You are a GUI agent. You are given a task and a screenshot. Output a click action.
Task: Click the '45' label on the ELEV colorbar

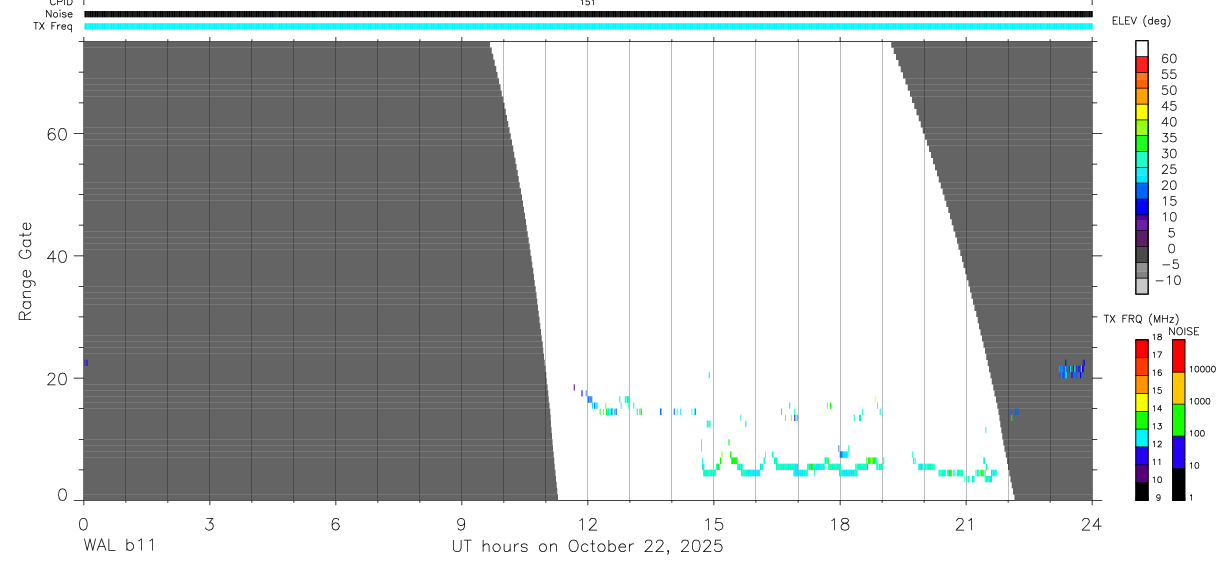[x=1169, y=106]
